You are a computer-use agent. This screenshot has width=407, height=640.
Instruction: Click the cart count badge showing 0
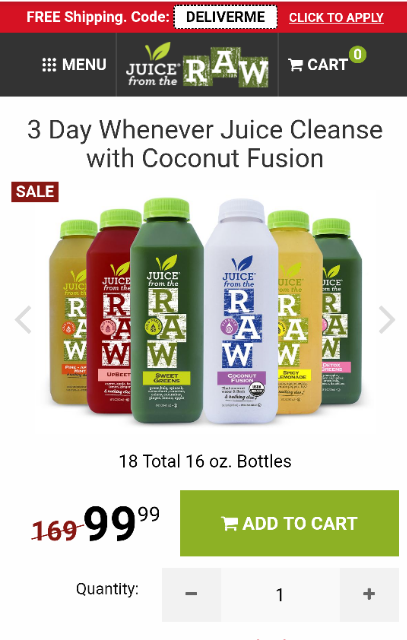(x=357, y=54)
